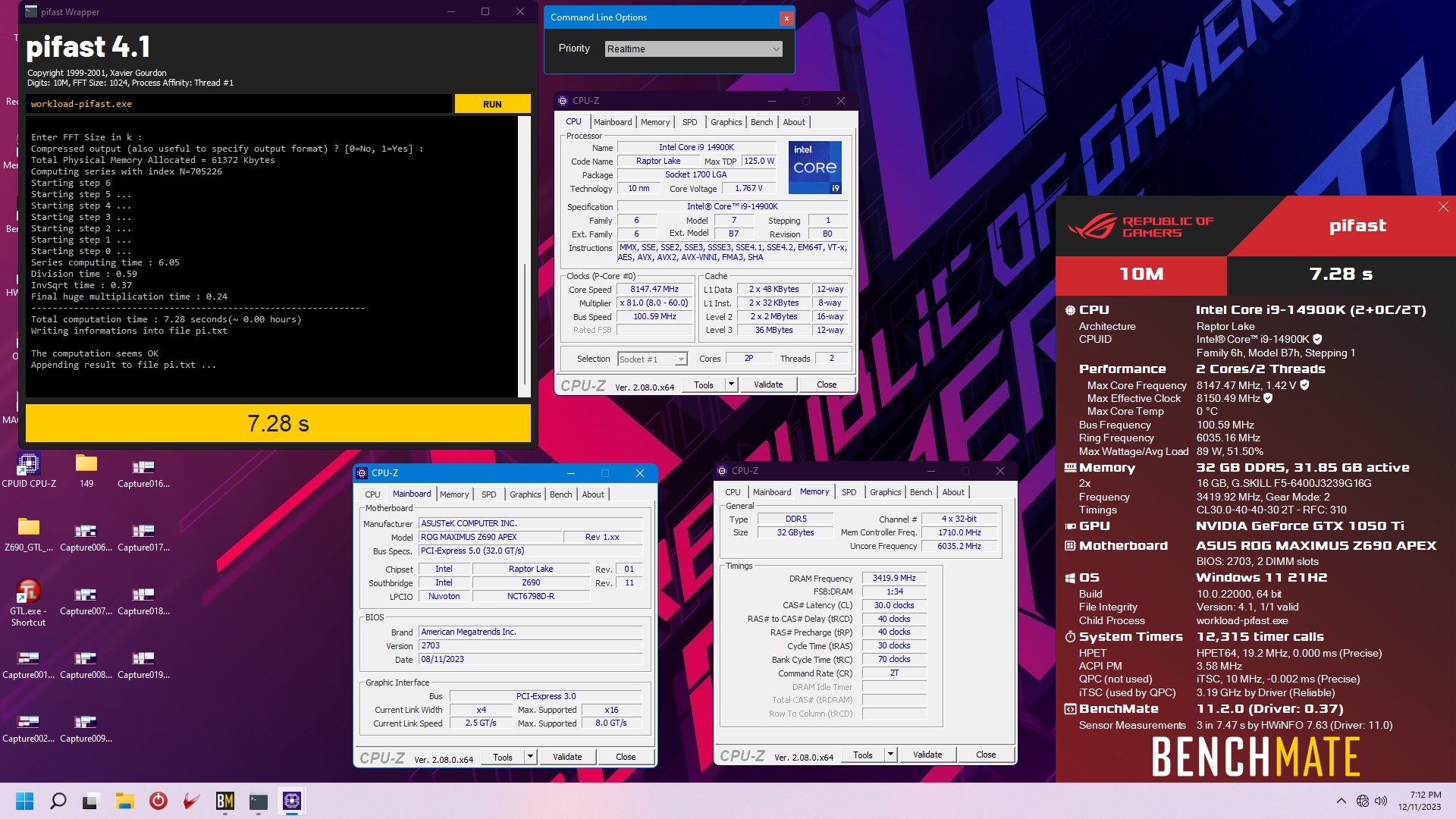Open the Z690_GTL folder on desktop

pyautogui.click(x=28, y=534)
